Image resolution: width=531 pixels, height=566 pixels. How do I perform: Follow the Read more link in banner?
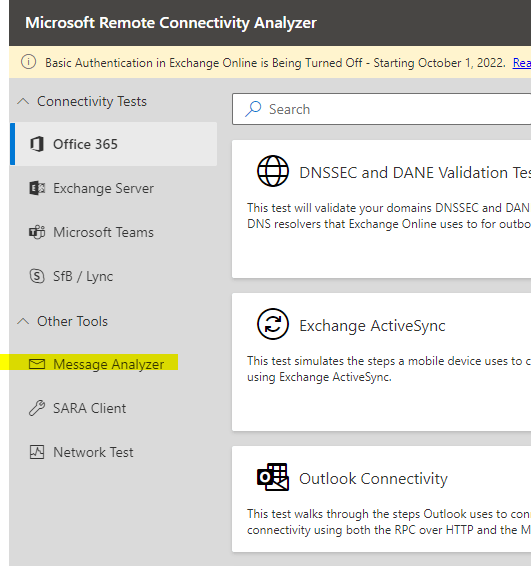pos(522,63)
